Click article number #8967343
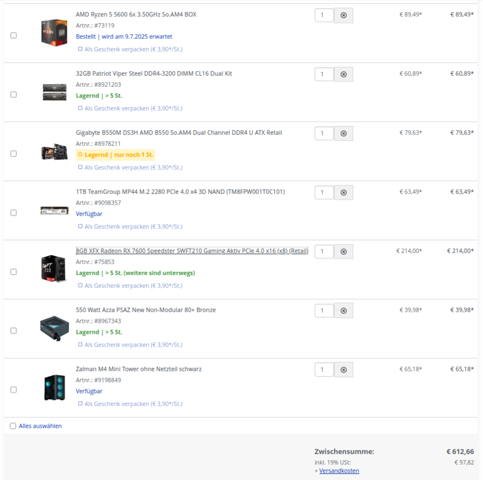The width and height of the screenshot is (483, 480). point(108,321)
